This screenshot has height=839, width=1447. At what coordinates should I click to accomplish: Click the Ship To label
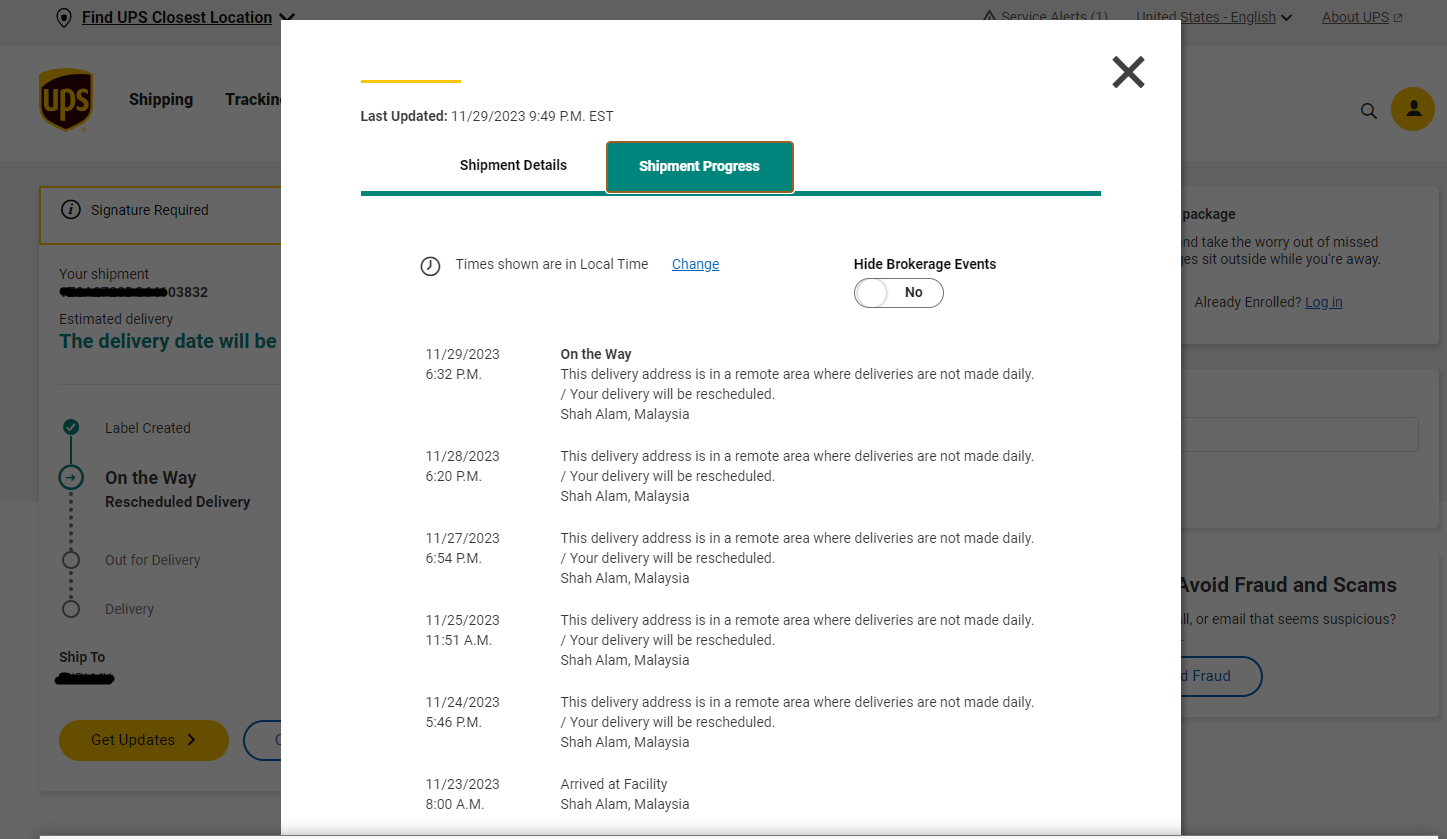click(82, 657)
